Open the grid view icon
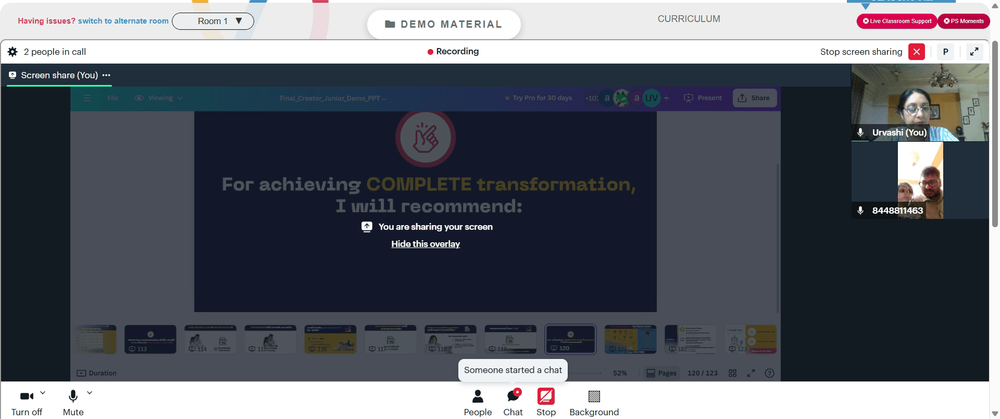Viewport: 1000px width, 419px height. point(733,373)
